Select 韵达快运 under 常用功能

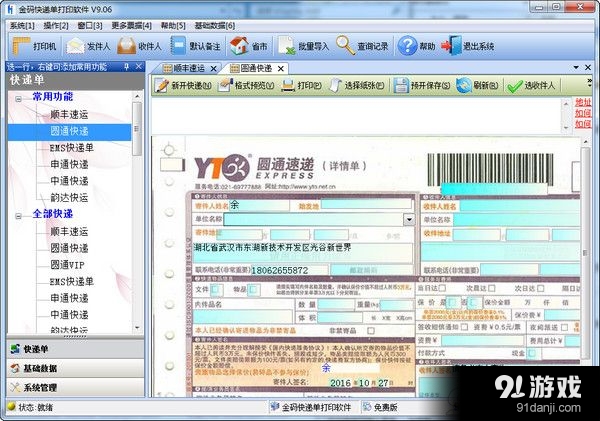[x=69, y=197]
